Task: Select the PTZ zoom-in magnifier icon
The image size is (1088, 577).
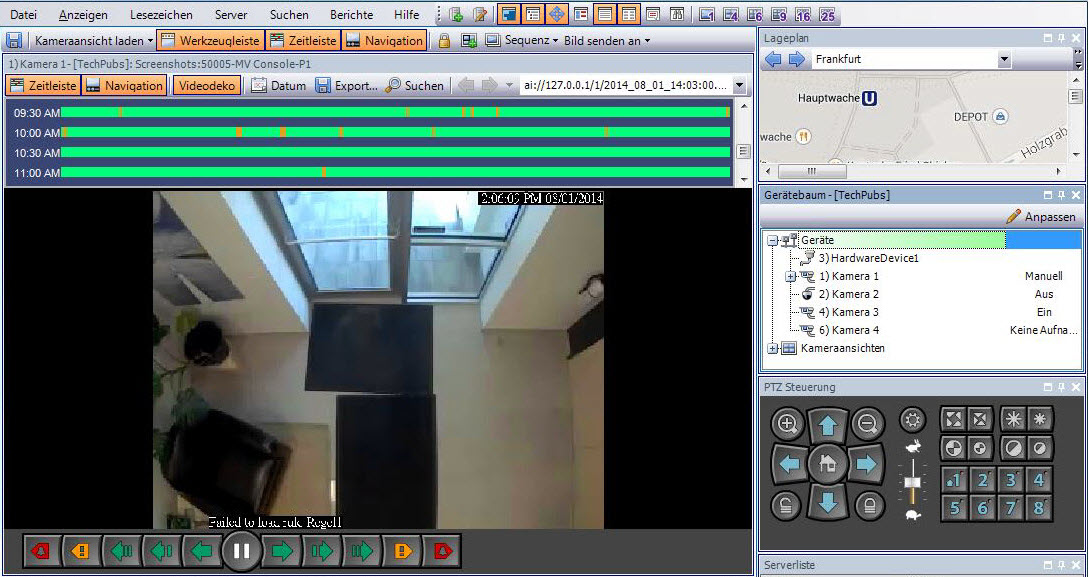Action: (787, 422)
